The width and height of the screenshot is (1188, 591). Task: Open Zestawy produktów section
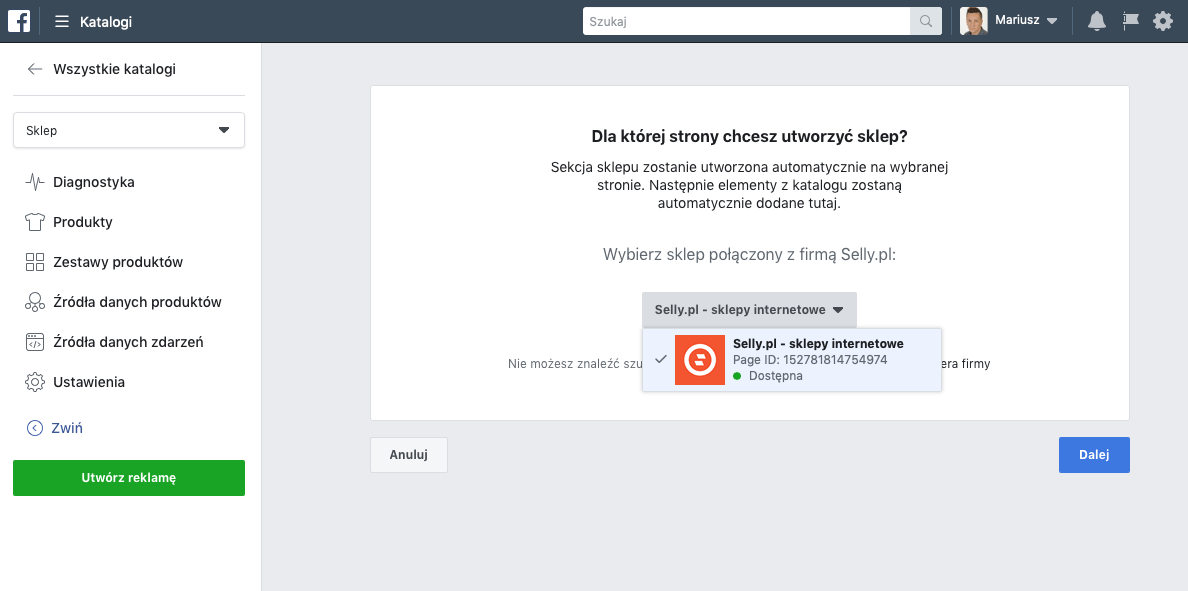tap(117, 262)
